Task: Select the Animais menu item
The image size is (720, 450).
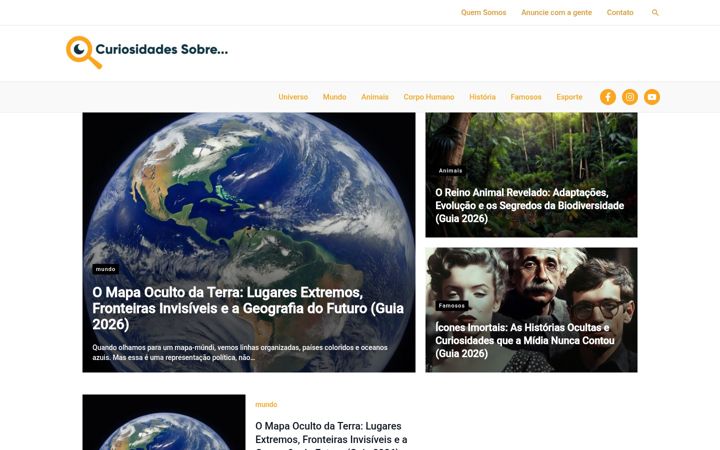Action: (375, 97)
